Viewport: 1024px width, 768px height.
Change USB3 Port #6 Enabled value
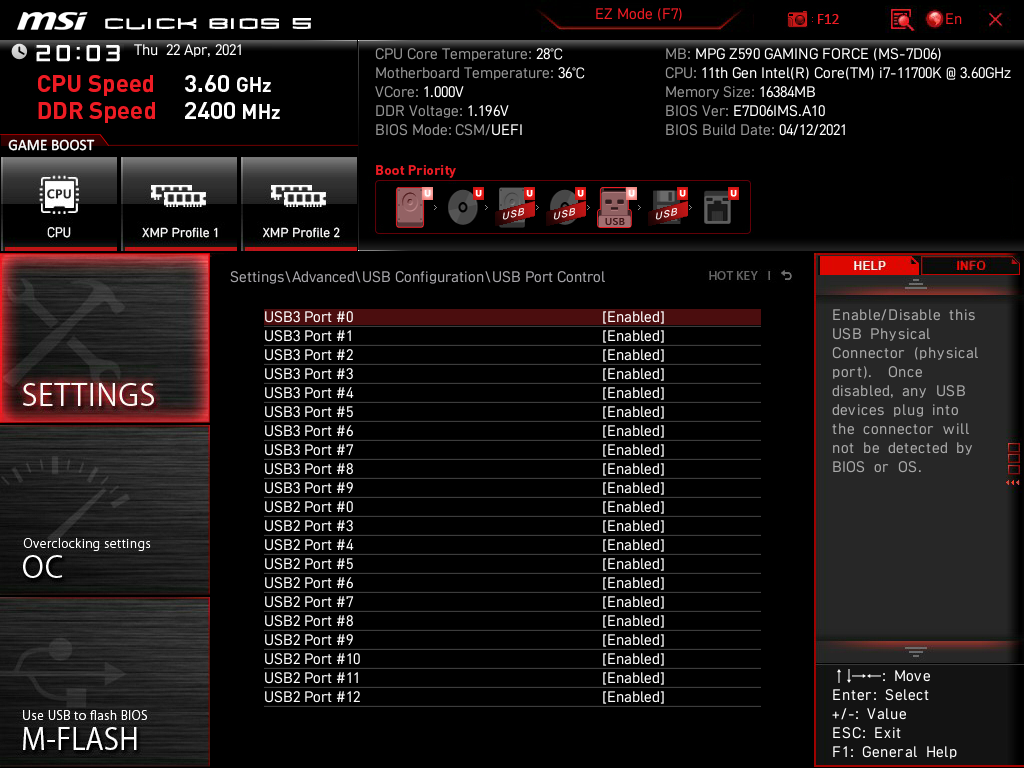click(633, 430)
